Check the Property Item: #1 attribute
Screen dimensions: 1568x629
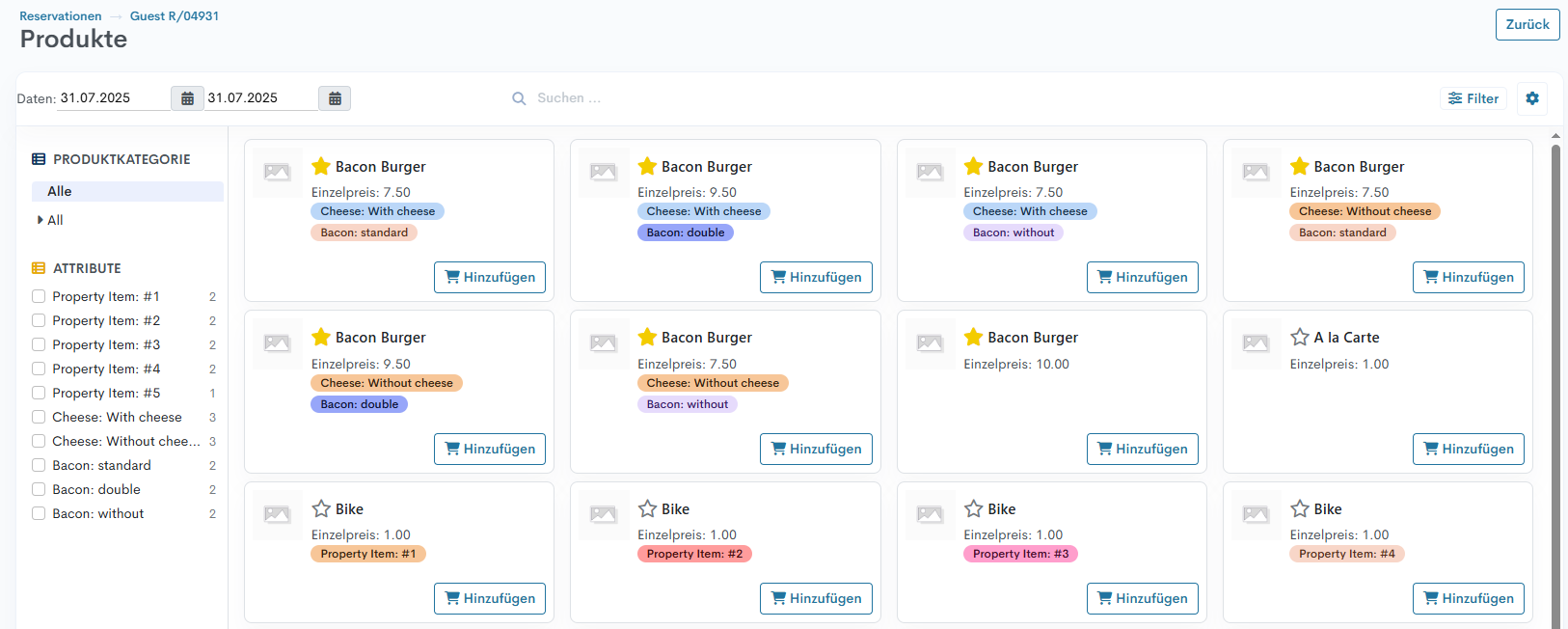(39, 297)
